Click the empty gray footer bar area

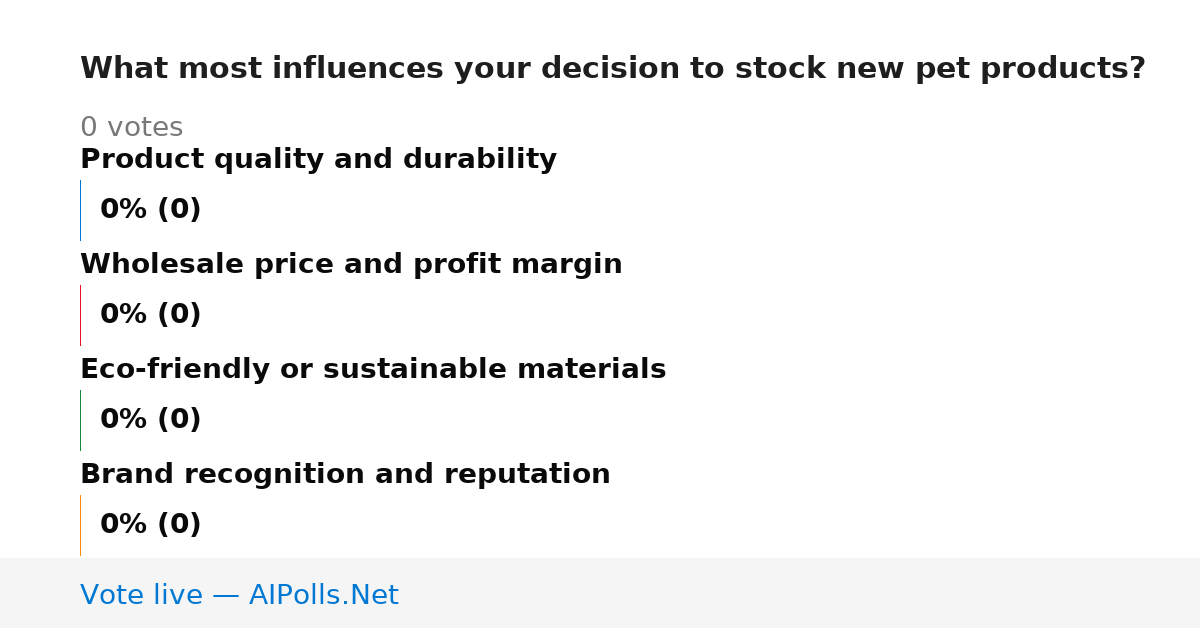(x=800, y=593)
